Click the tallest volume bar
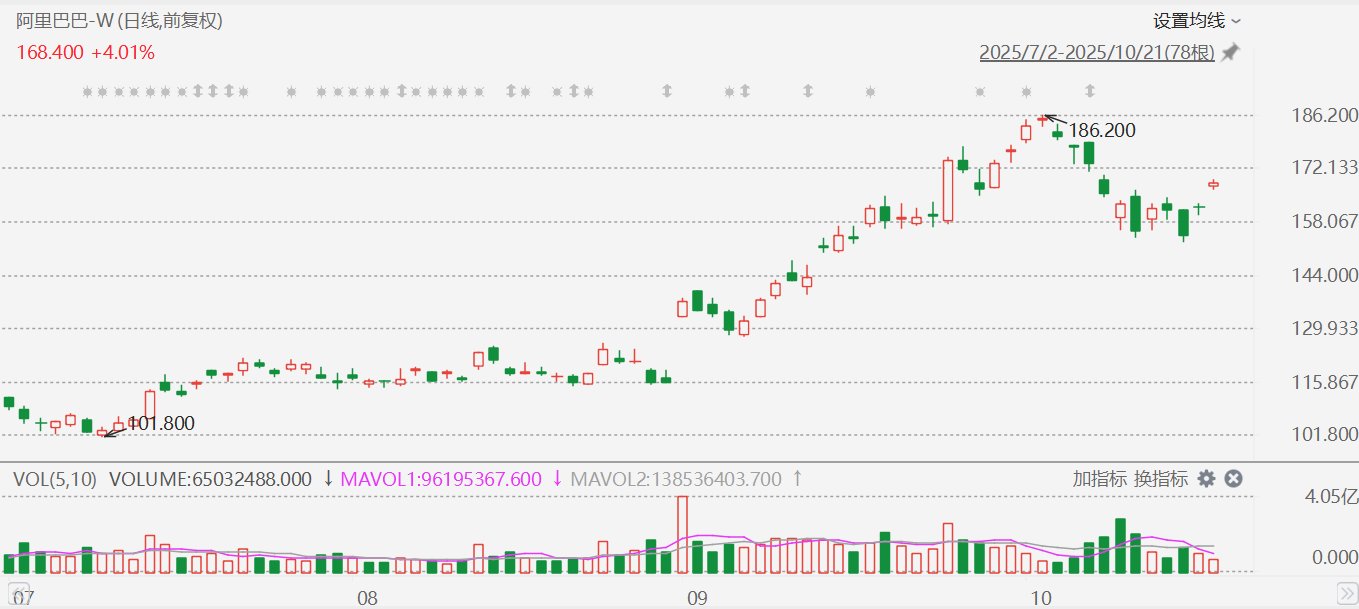Image resolution: width=1359 pixels, height=609 pixels. pyautogui.click(x=683, y=534)
